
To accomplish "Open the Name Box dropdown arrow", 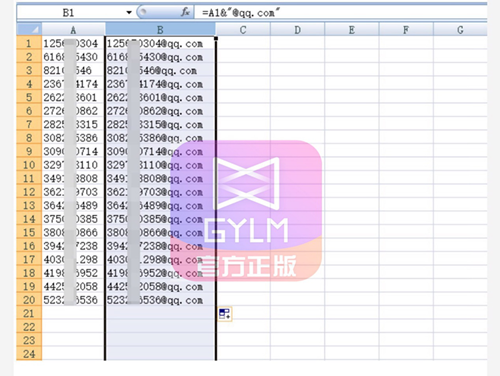I will [x=129, y=13].
